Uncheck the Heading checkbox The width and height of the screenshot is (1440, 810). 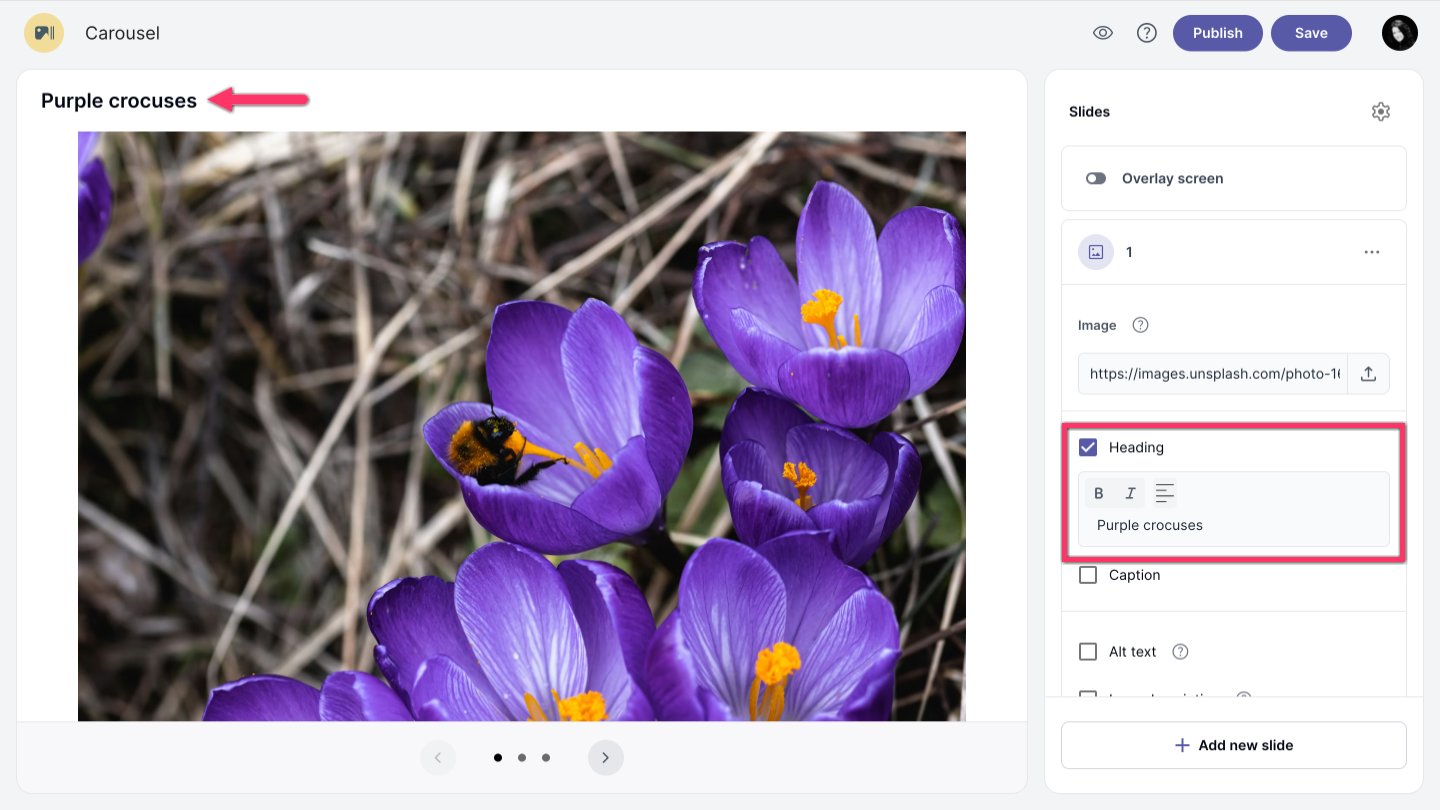coord(1088,447)
